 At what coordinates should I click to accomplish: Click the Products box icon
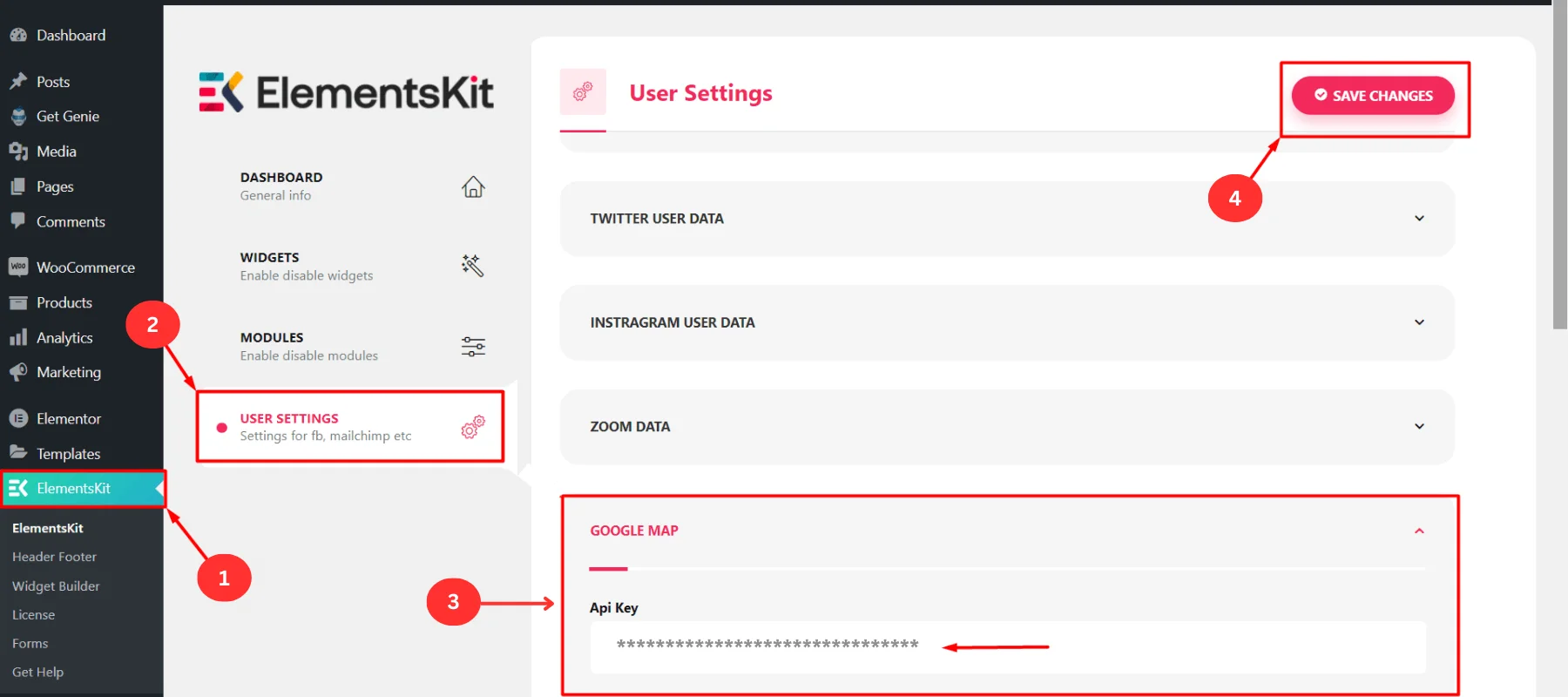coord(18,302)
